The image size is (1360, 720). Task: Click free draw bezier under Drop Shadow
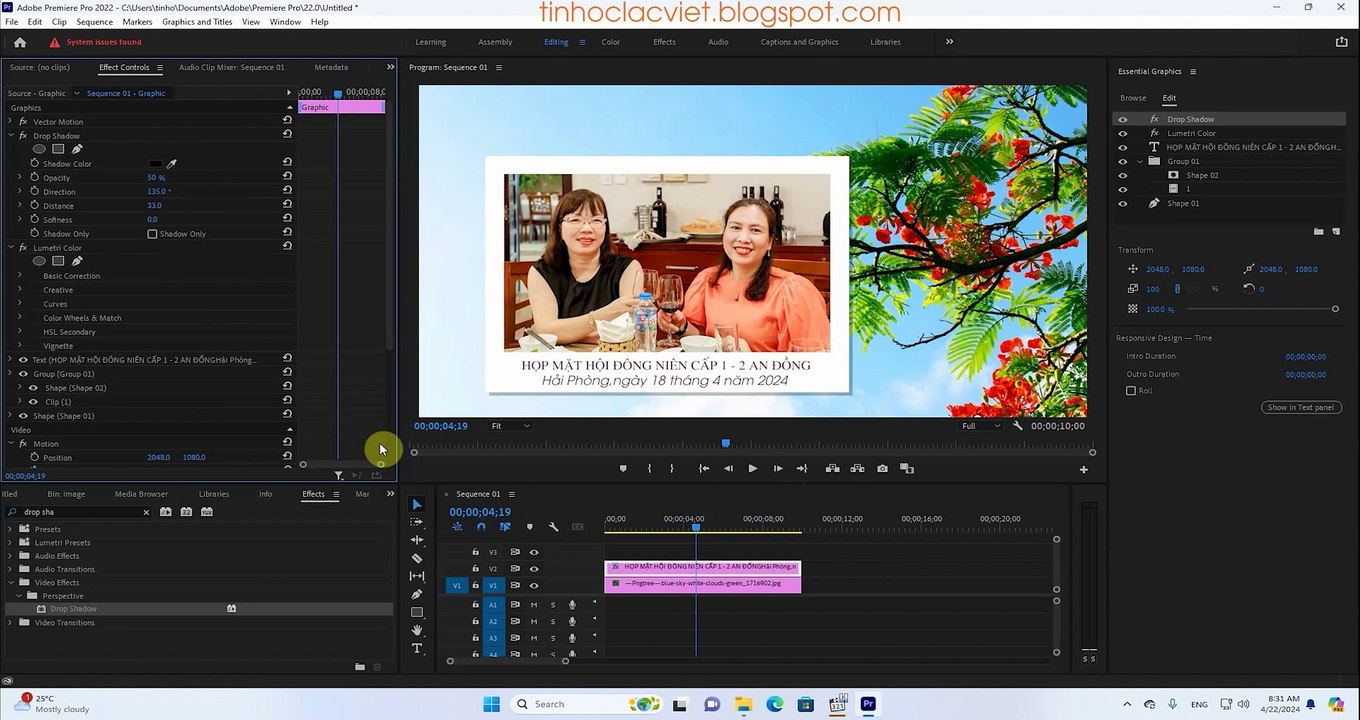tap(77, 149)
